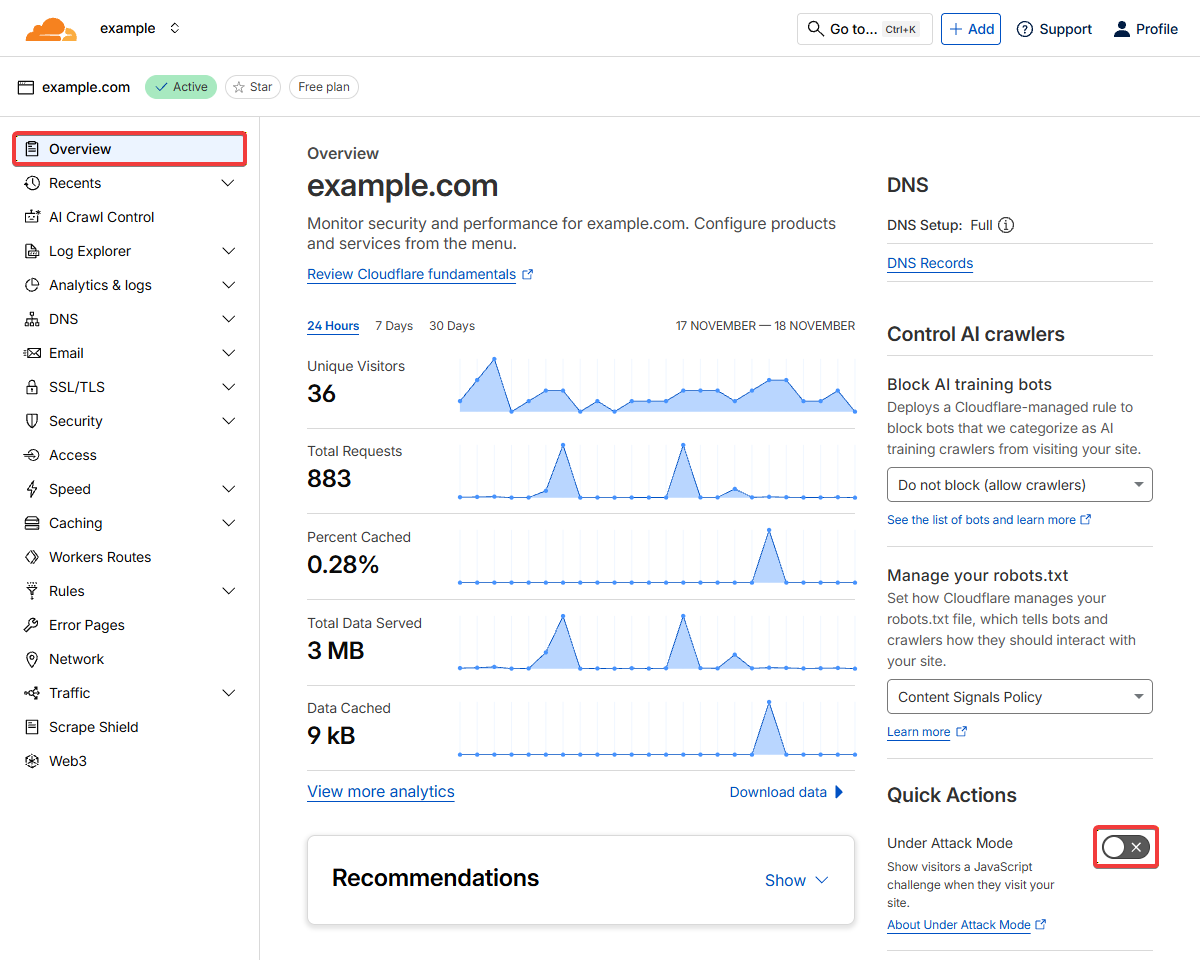Open Workers Routes from the sidebar

(x=100, y=557)
